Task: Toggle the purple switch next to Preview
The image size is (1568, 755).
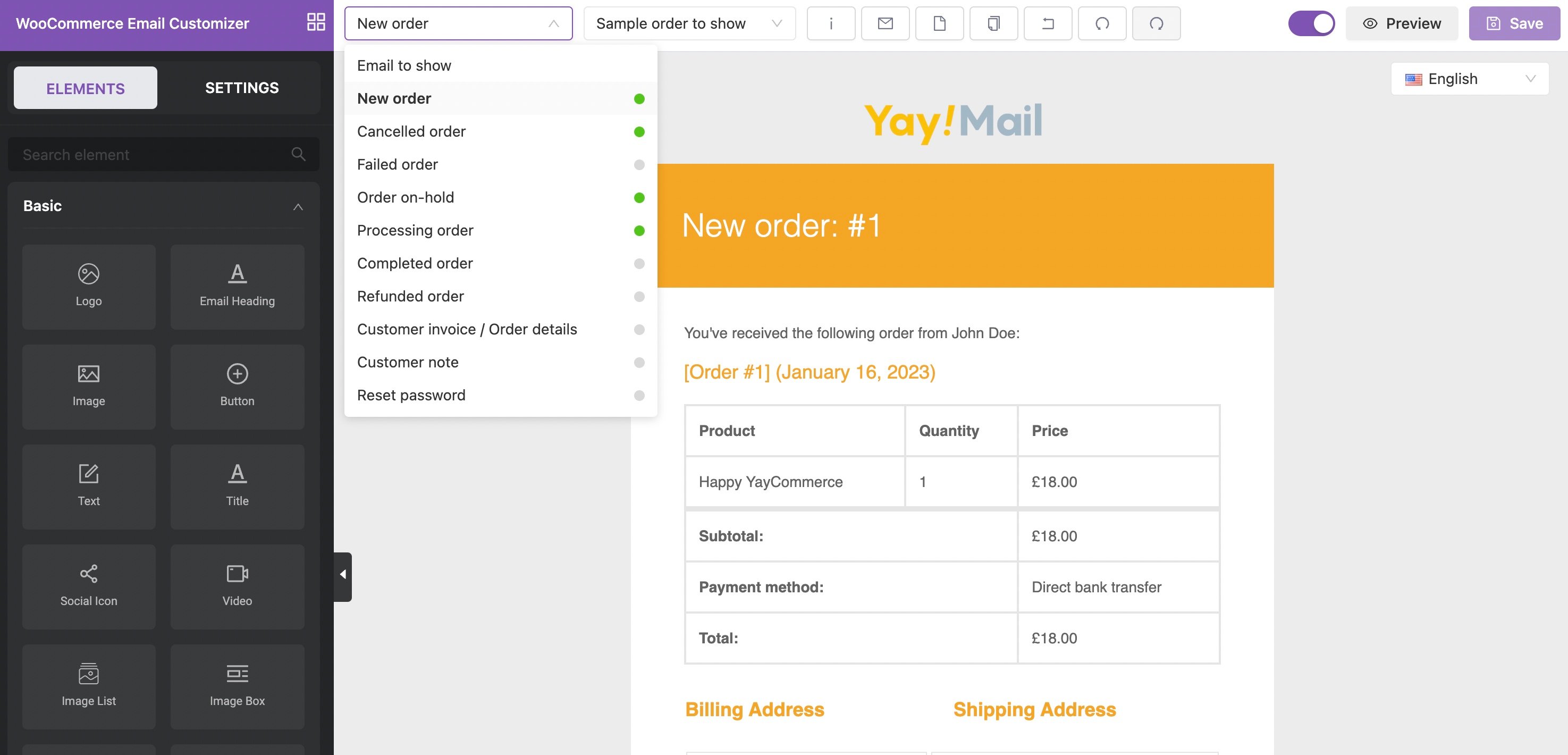Action: tap(1311, 23)
